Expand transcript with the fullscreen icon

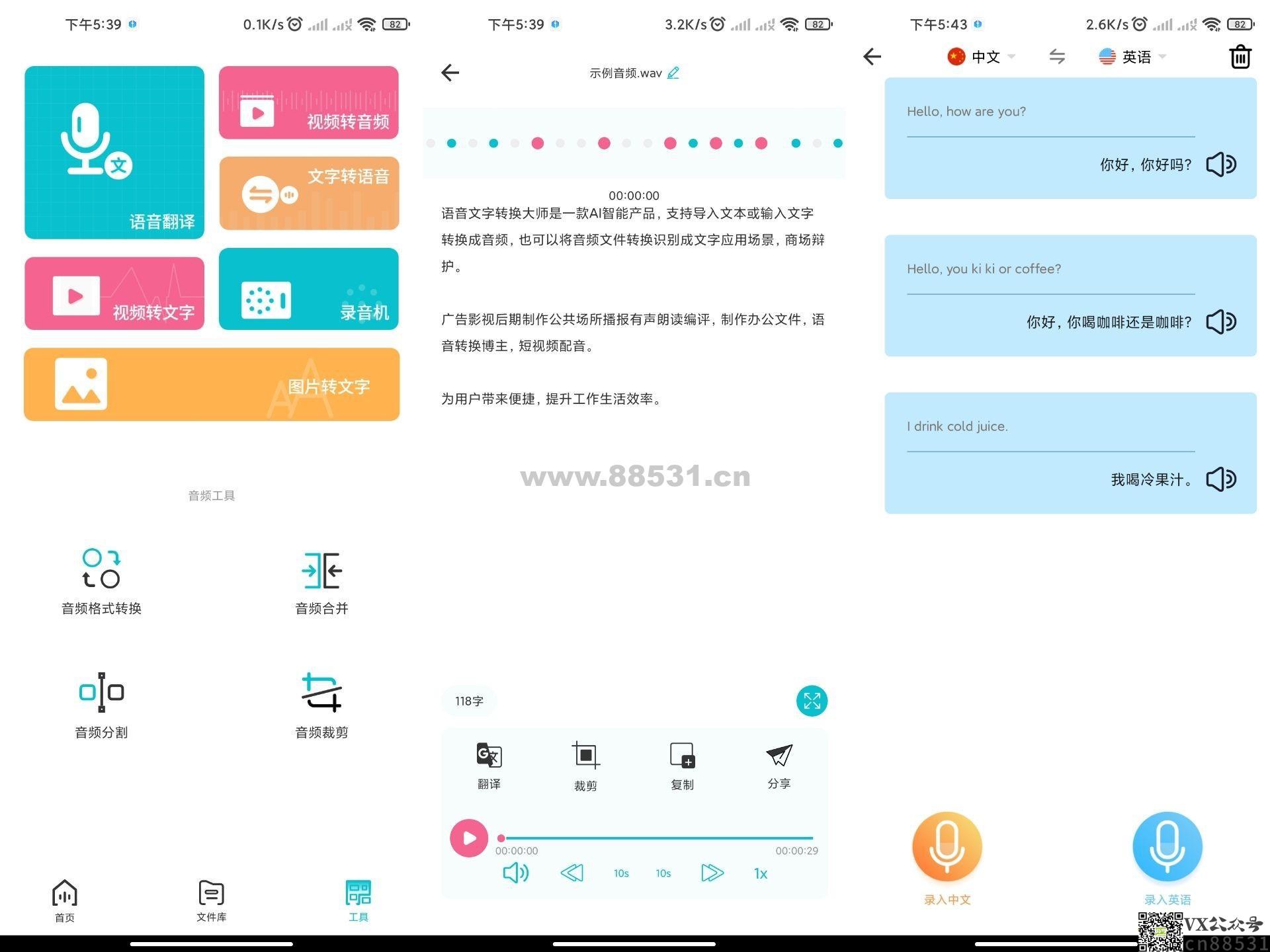click(812, 701)
